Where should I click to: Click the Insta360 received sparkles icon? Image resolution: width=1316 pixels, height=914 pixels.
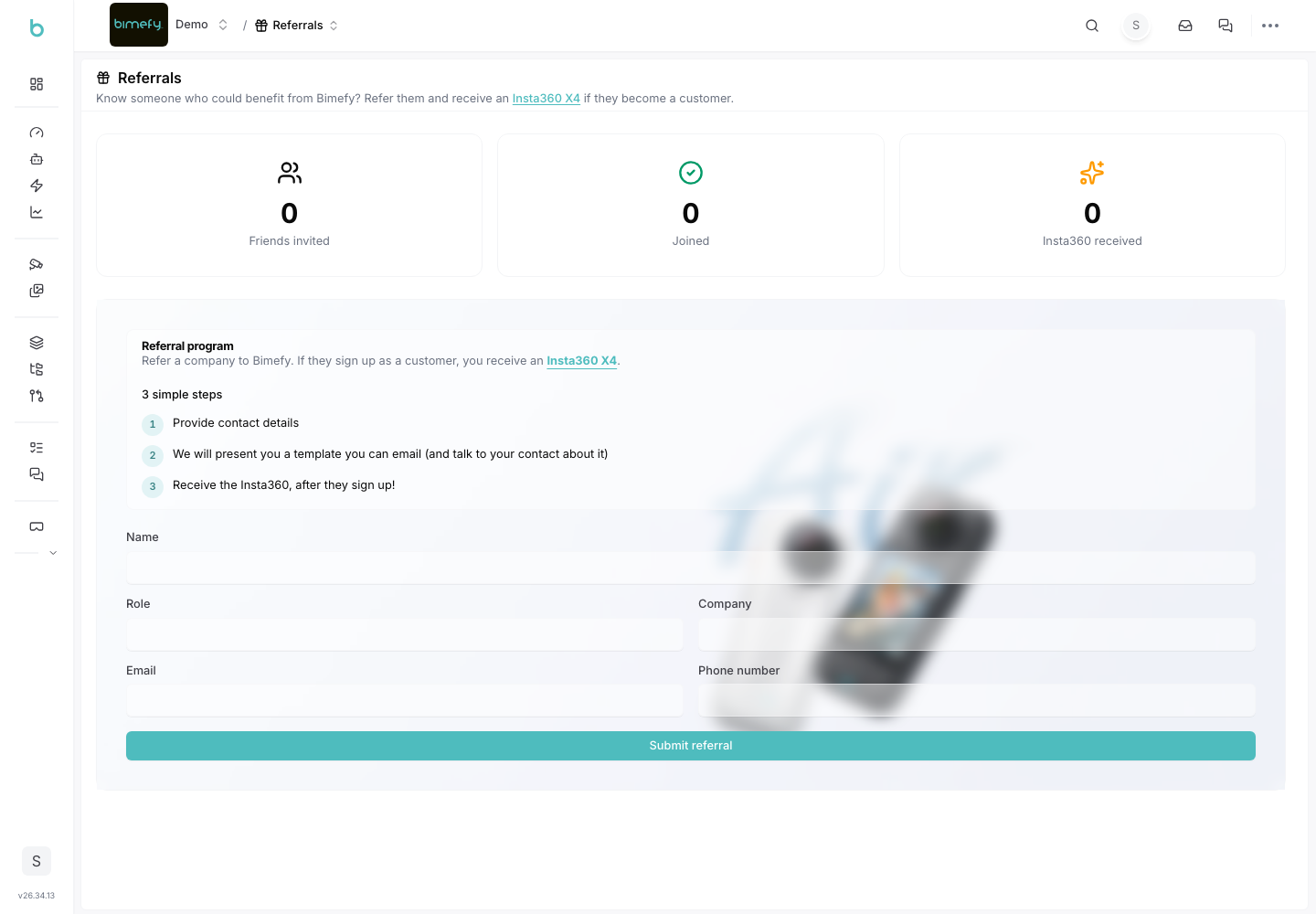(x=1092, y=173)
